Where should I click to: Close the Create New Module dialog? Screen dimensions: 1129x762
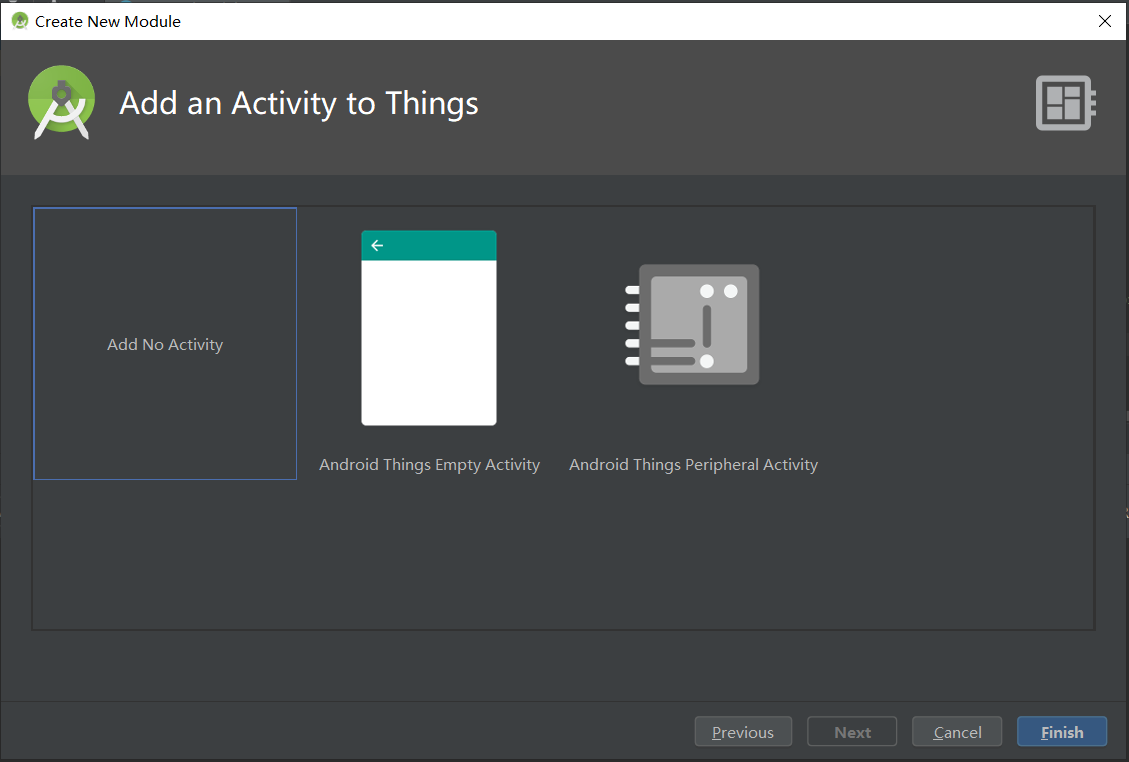[1105, 21]
